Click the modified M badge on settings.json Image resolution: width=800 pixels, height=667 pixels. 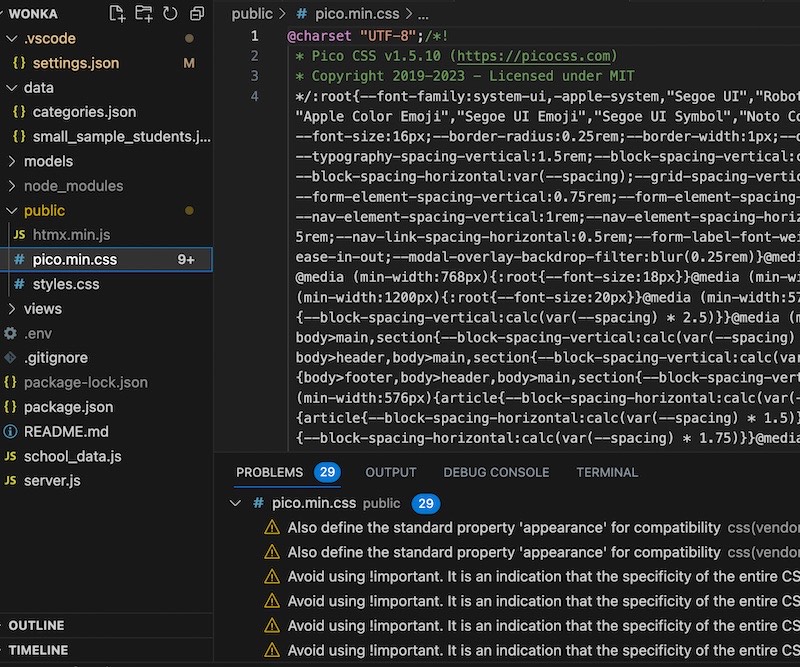(x=189, y=63)
